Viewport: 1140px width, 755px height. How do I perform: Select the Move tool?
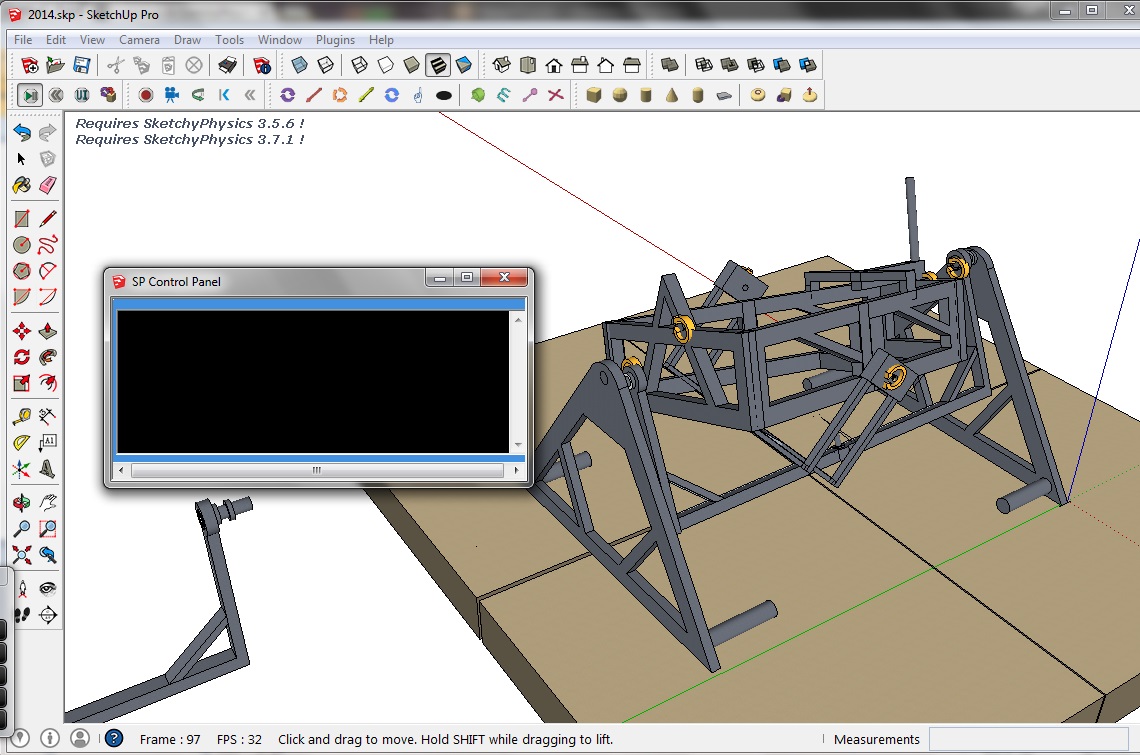[21, 330]
